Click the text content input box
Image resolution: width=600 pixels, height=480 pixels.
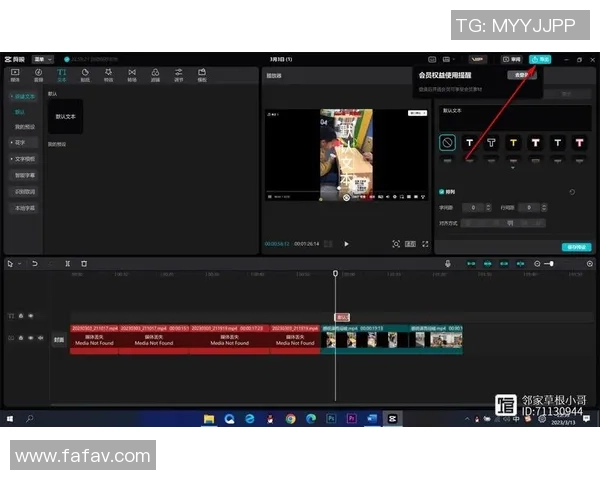514,118
